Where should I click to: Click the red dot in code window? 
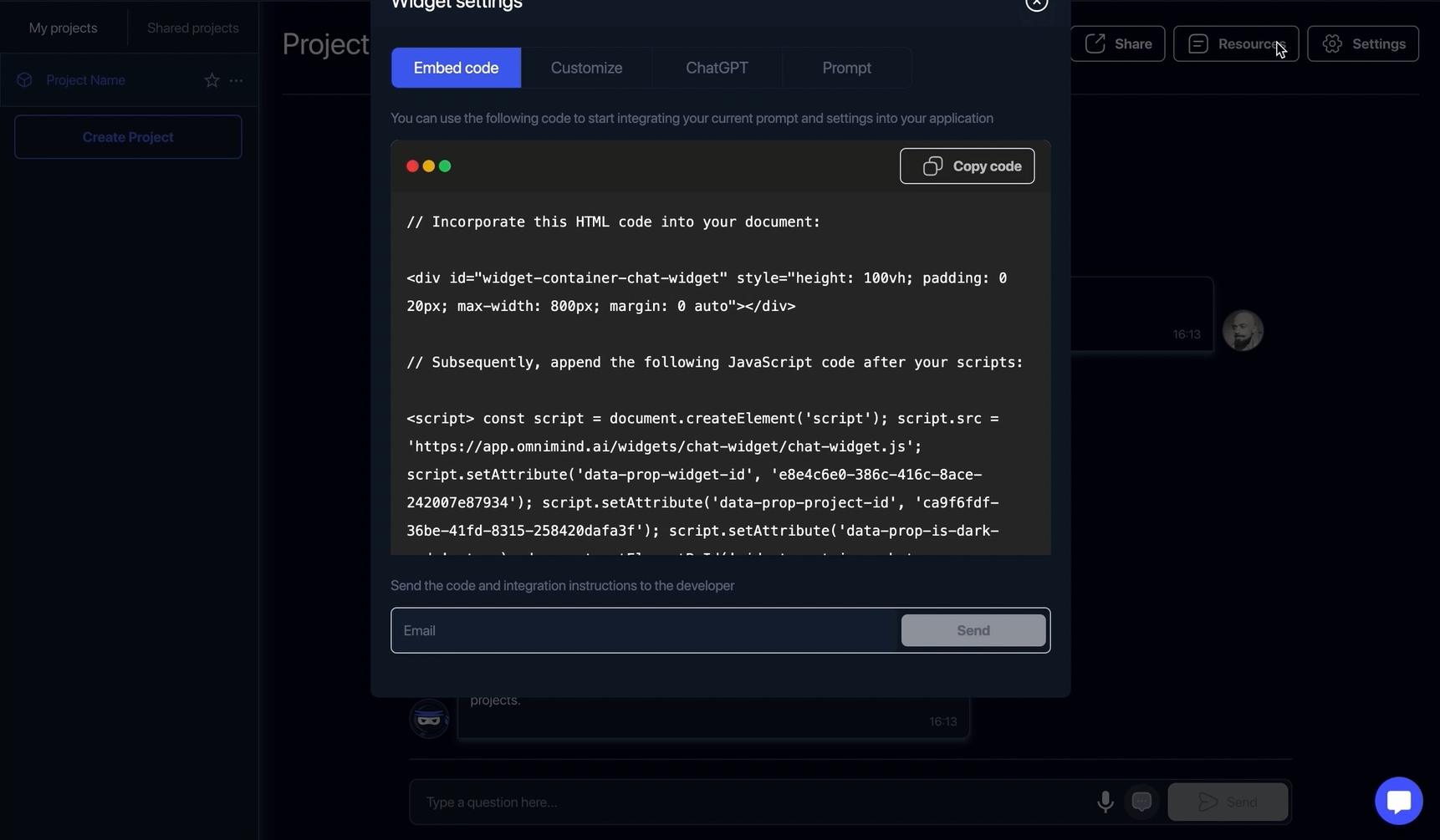click(412, 166)
